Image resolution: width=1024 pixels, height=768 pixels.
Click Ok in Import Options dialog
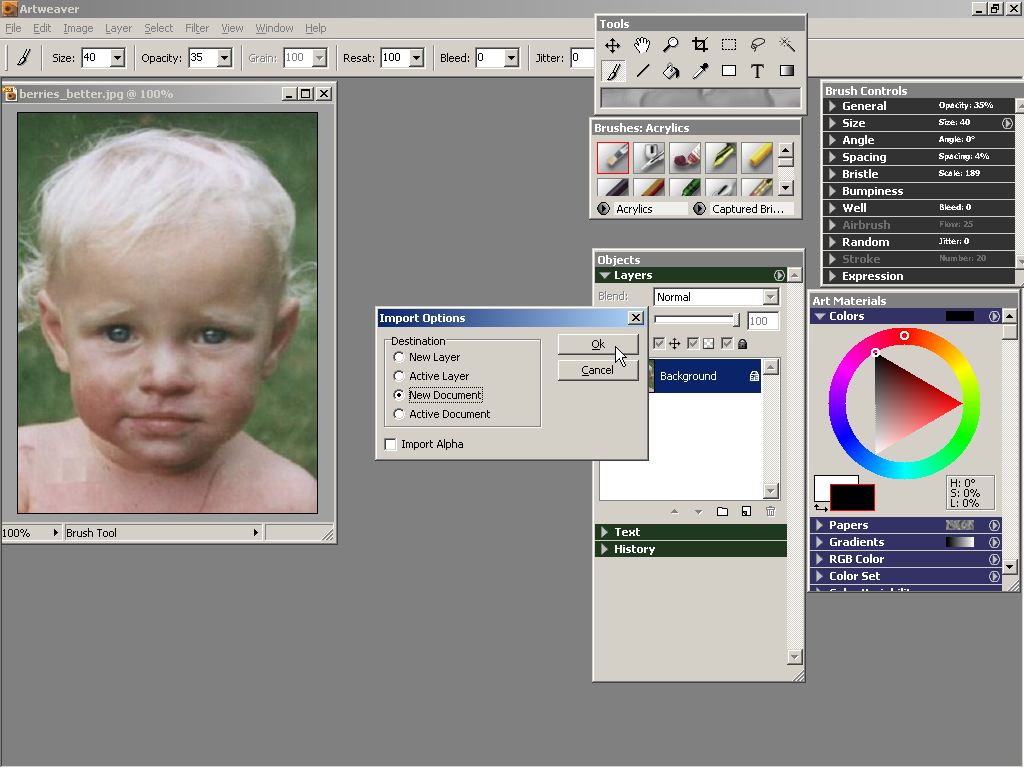tap(597, 344)
